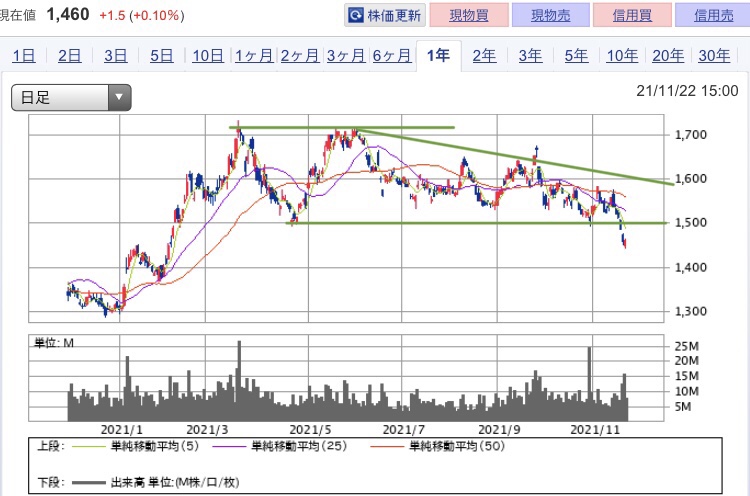Click the volume spike bar near 2021/11
Viewport: 750px width, 496px height.
[589, 384]
